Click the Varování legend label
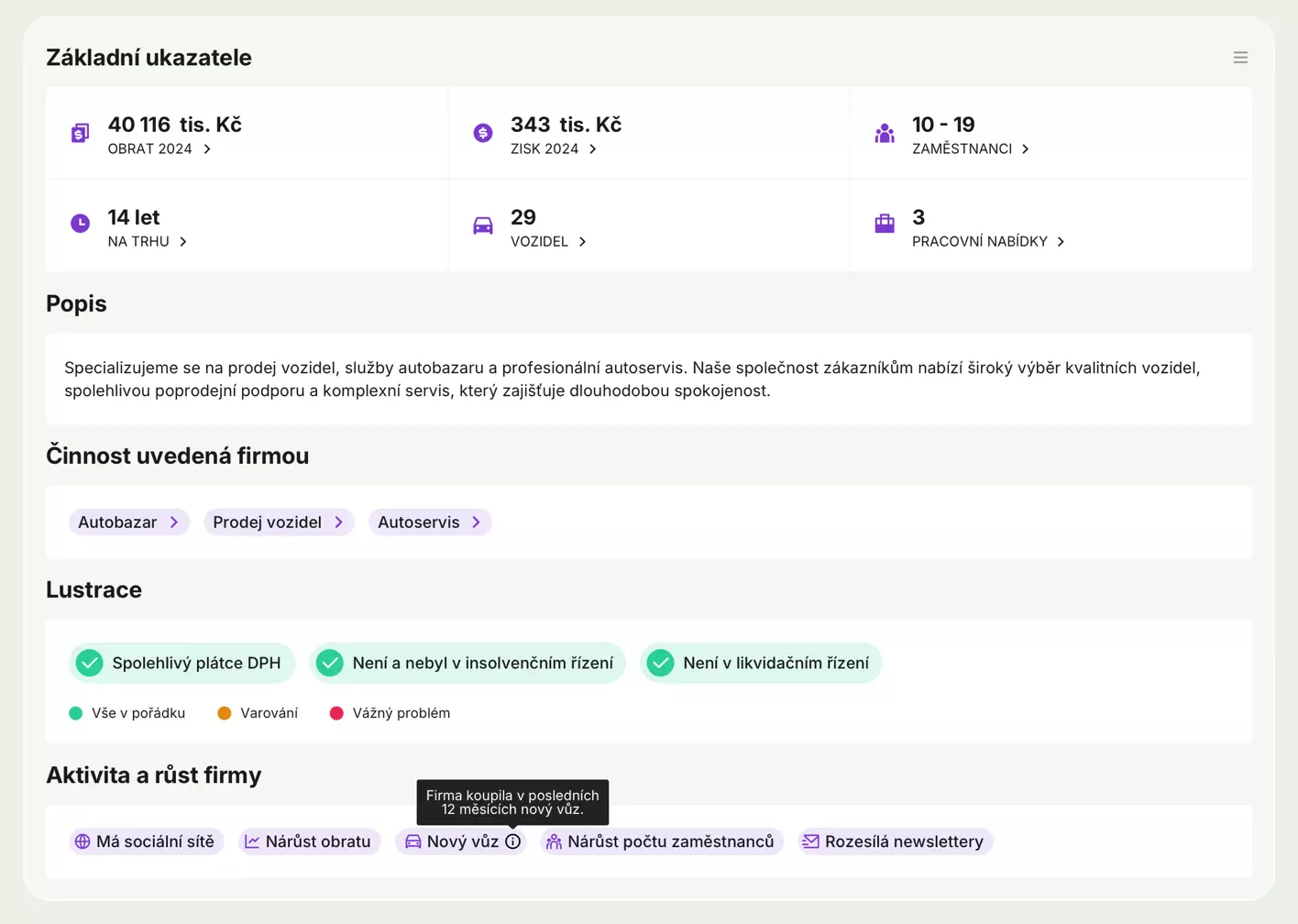 [x=269, y=713]
